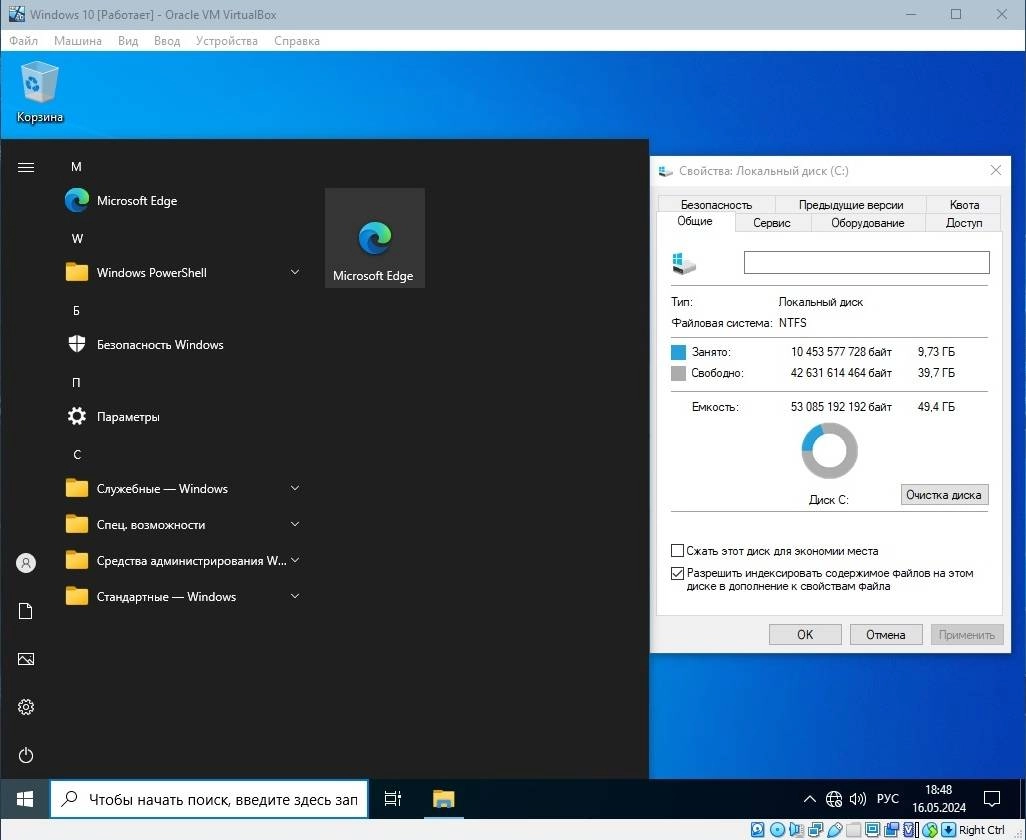Click OK in disk properties

click(805, 635)
